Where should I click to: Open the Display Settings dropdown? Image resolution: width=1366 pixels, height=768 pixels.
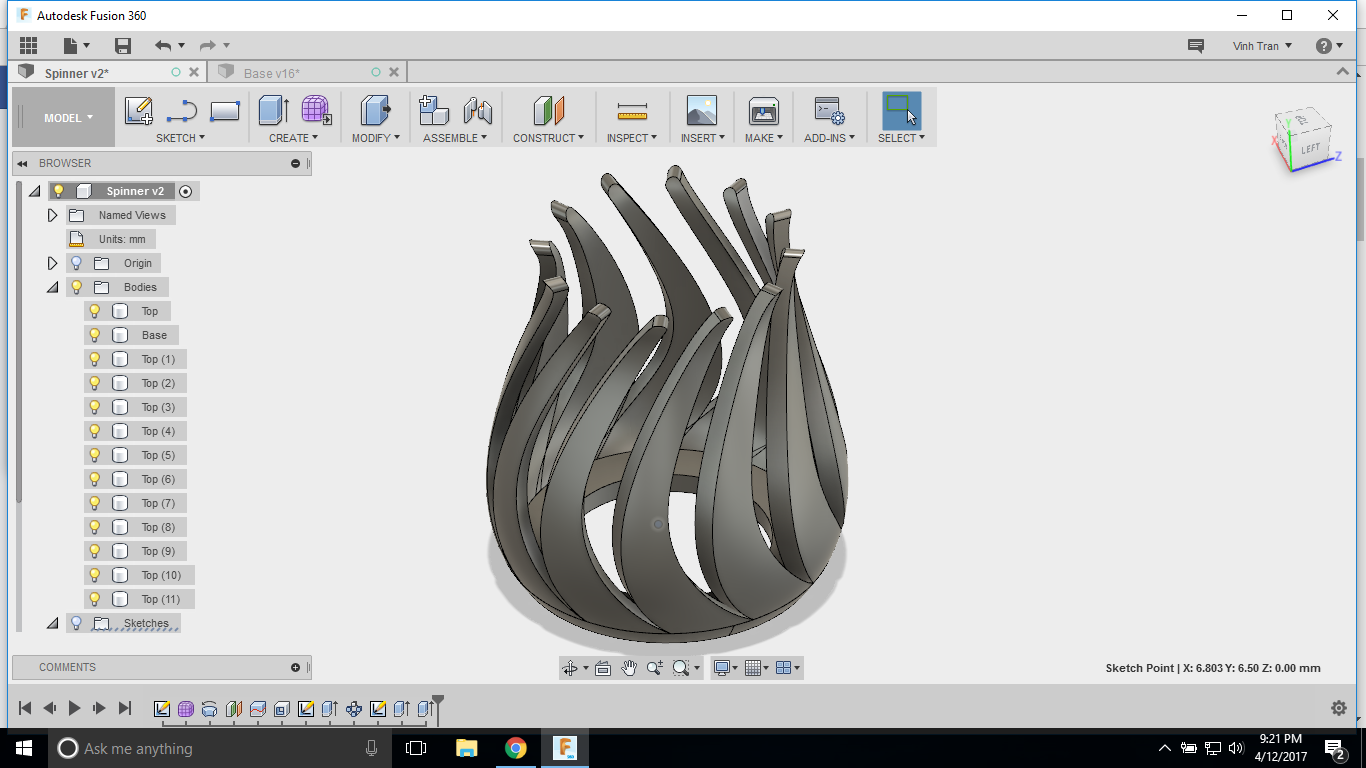pyautogui.click(x=724, y=668)
